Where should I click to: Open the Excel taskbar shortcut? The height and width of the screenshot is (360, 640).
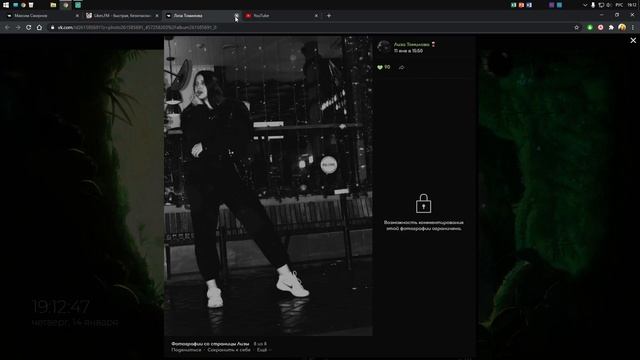coord(513,5)
